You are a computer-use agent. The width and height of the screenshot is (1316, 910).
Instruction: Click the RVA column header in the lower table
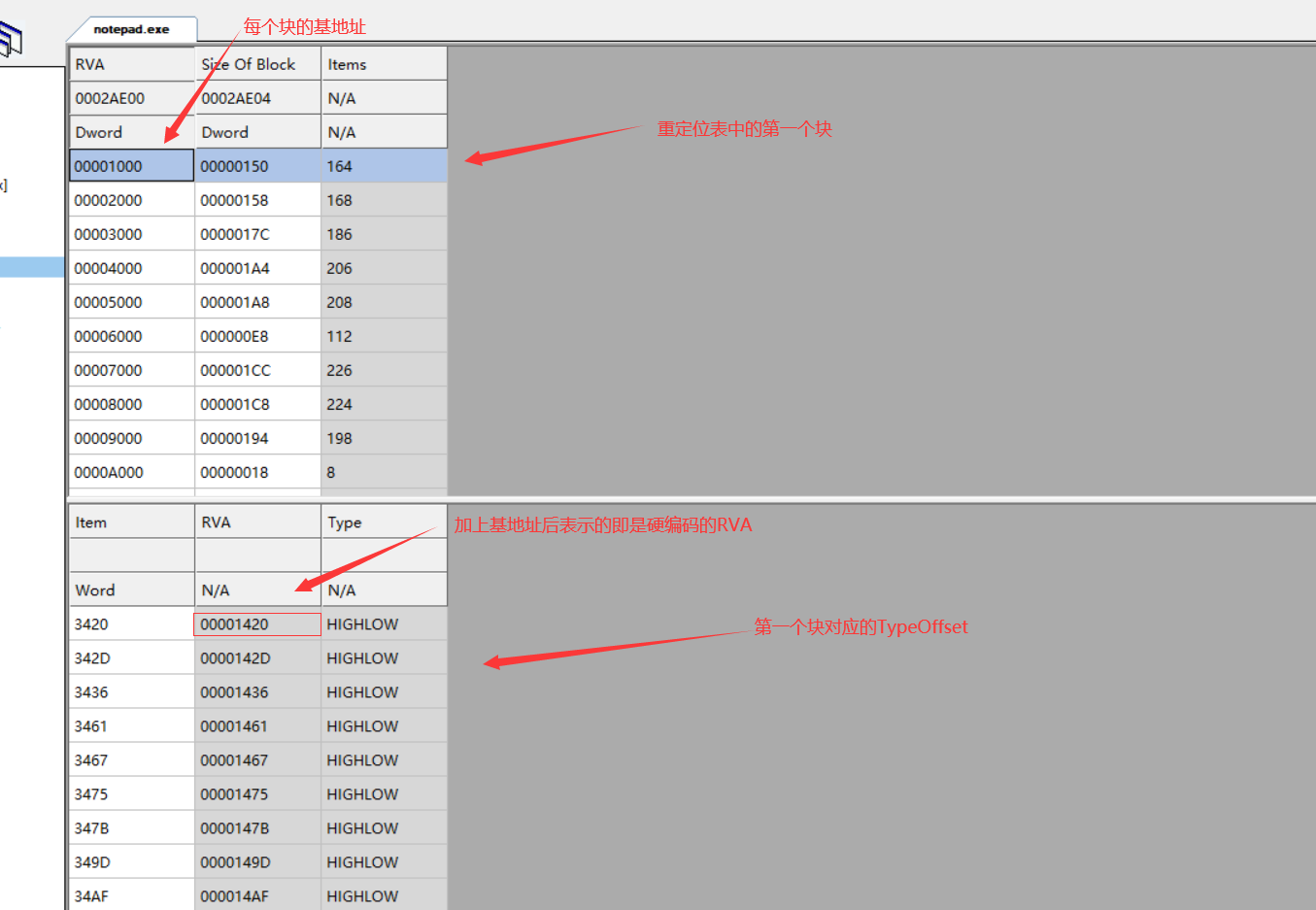point(258,522)
